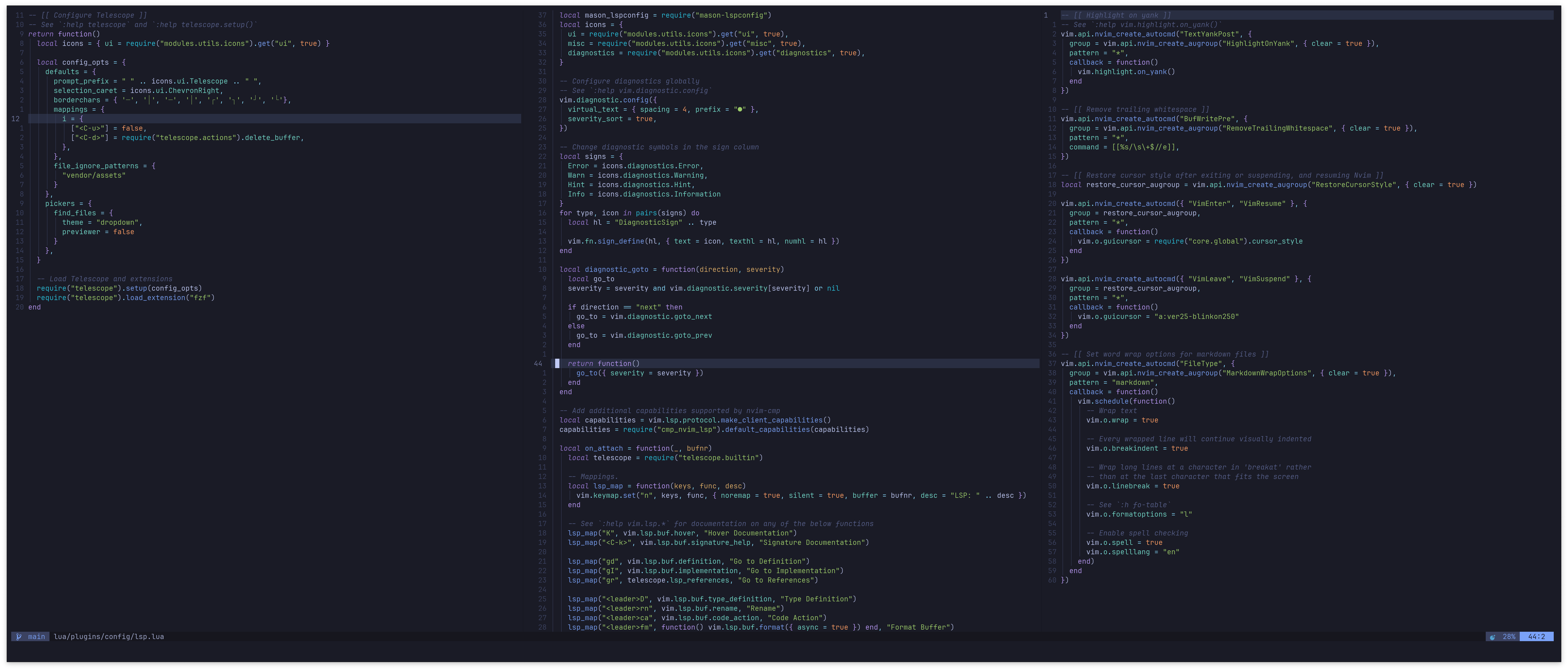Click the "prompt_prefix" setting line
This screenshot has width=1568, height=670.
coord(157,81)
